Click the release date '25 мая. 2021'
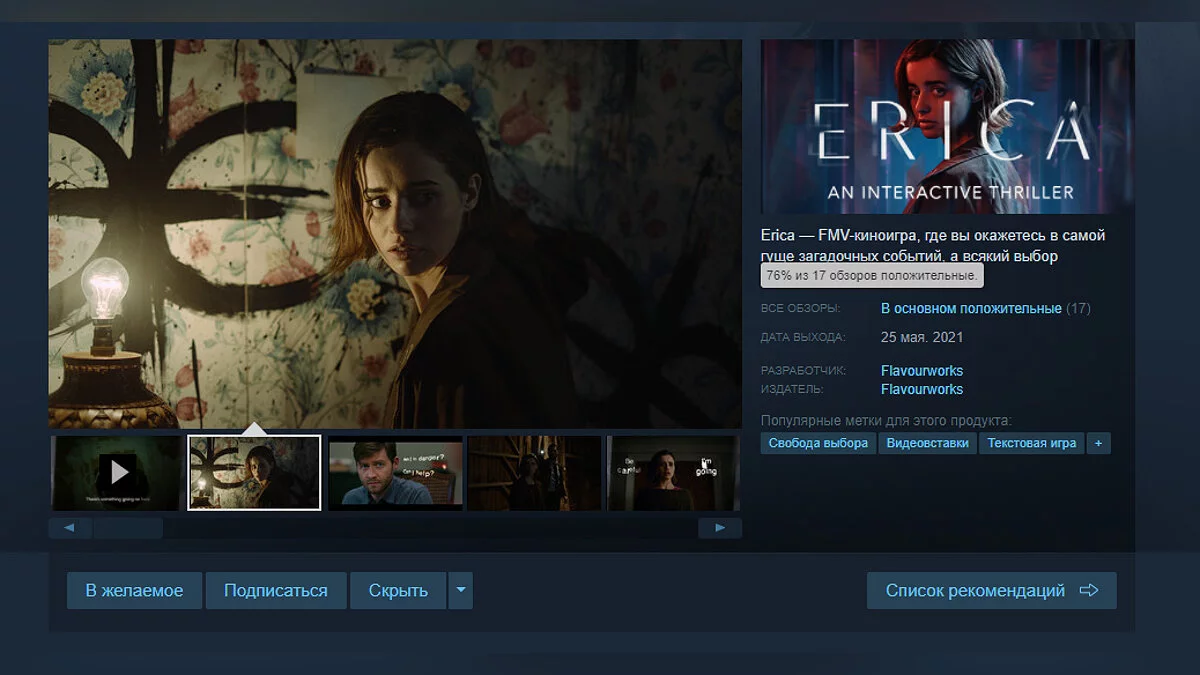1200x675 pixels. 922,337
